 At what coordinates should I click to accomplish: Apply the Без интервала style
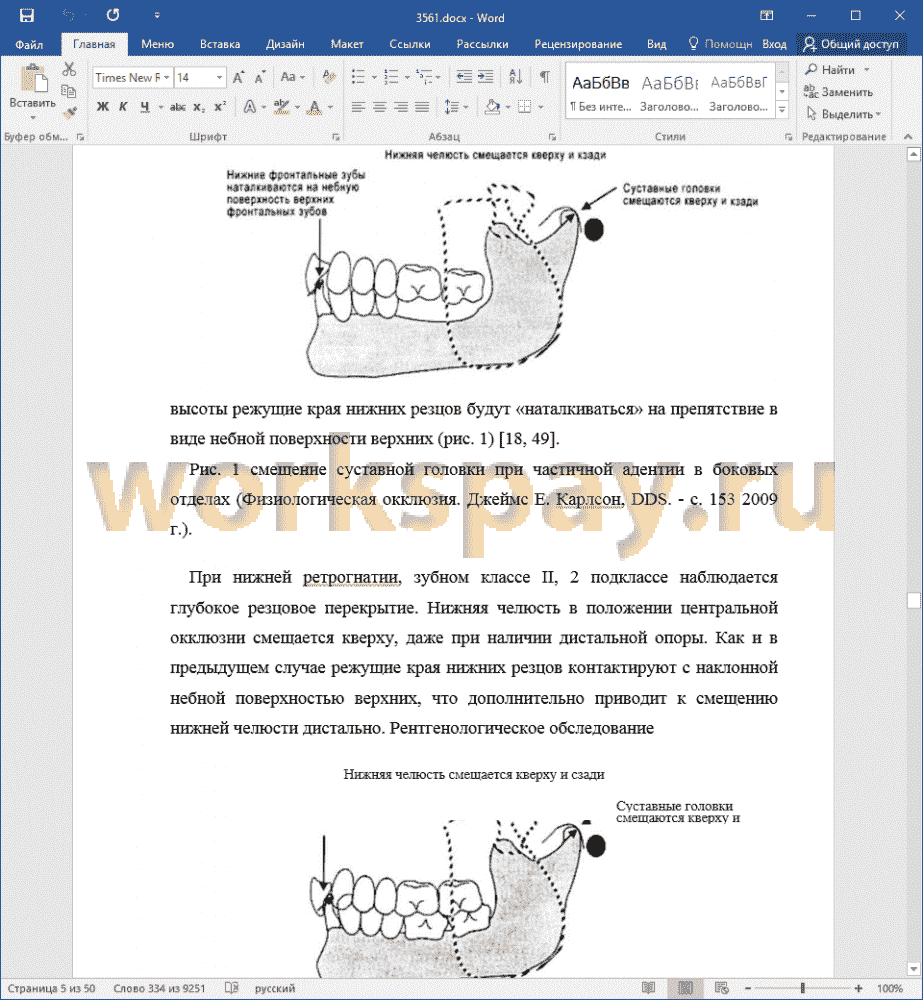coord(600,91)
